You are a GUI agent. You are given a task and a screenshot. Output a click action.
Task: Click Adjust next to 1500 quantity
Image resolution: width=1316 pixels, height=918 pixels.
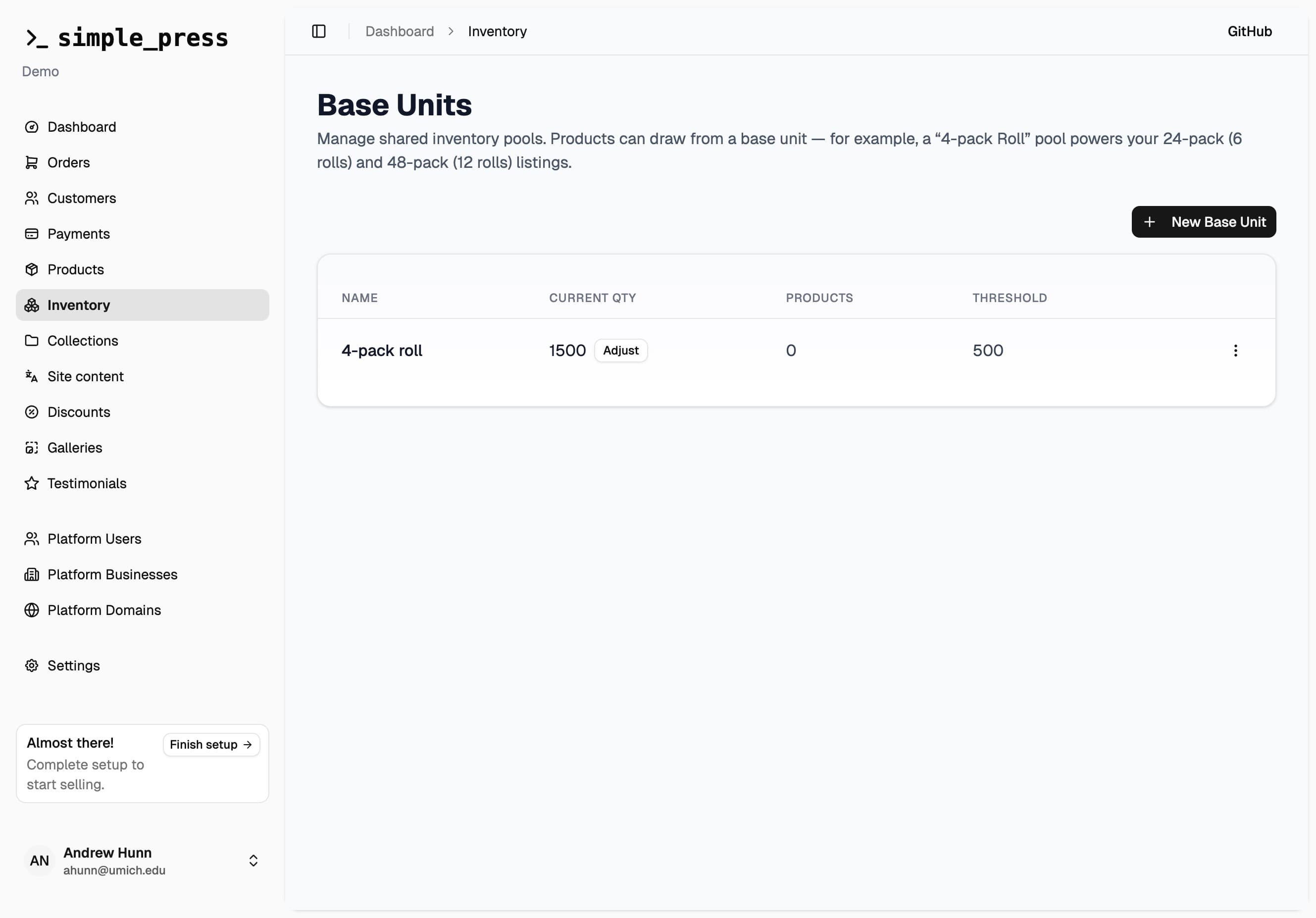621,351
